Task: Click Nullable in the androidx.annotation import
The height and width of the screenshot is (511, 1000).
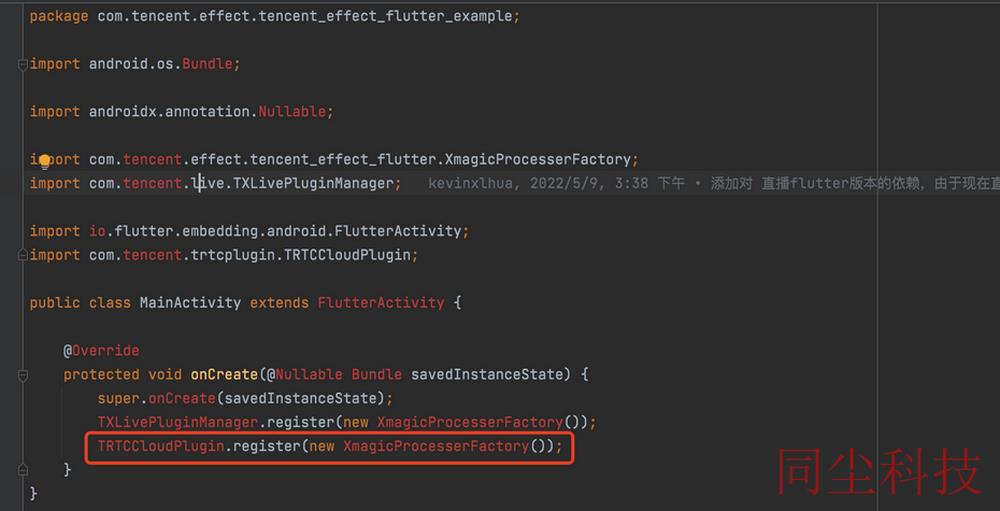Action: point(292,112)
